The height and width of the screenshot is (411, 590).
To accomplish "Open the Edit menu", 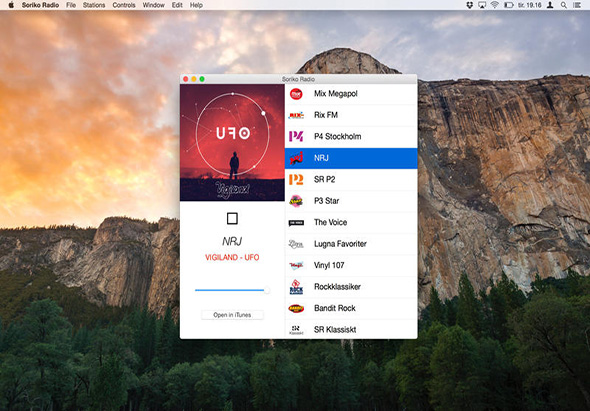I will [x=177, y=5].
